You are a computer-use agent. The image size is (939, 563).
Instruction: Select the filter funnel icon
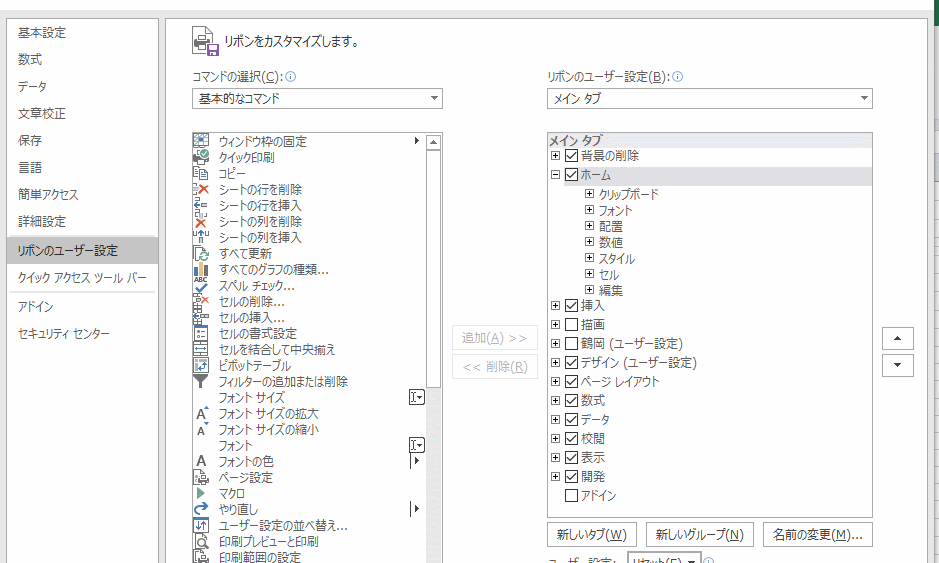[200, 381]
